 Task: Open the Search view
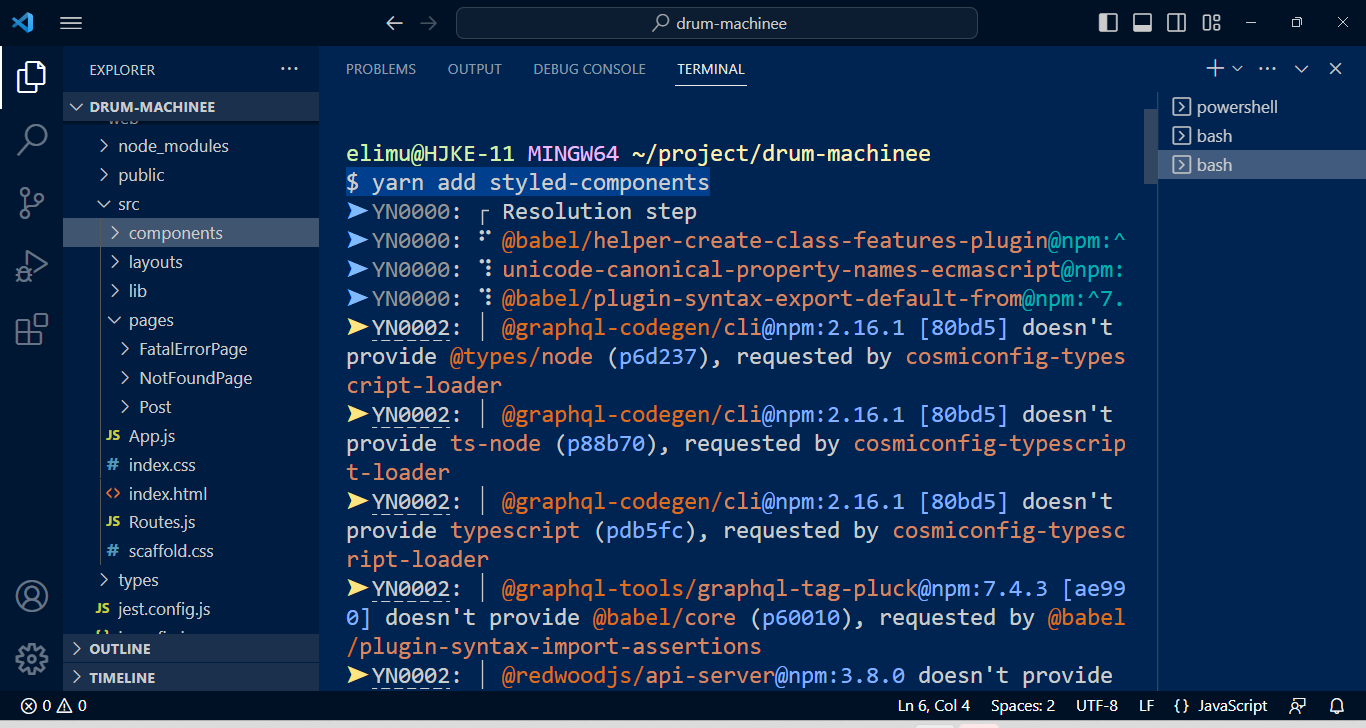click(x=31, y=140)
